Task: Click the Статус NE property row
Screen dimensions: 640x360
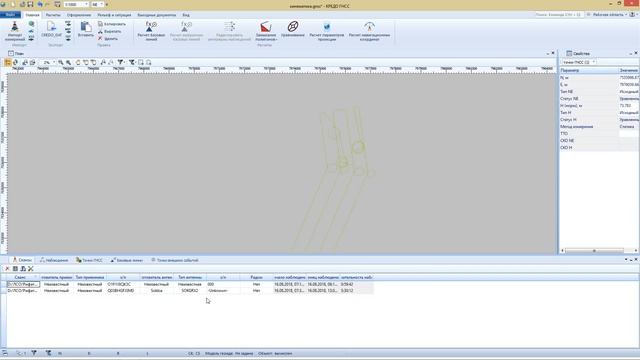Action: [x=599, y=99]
